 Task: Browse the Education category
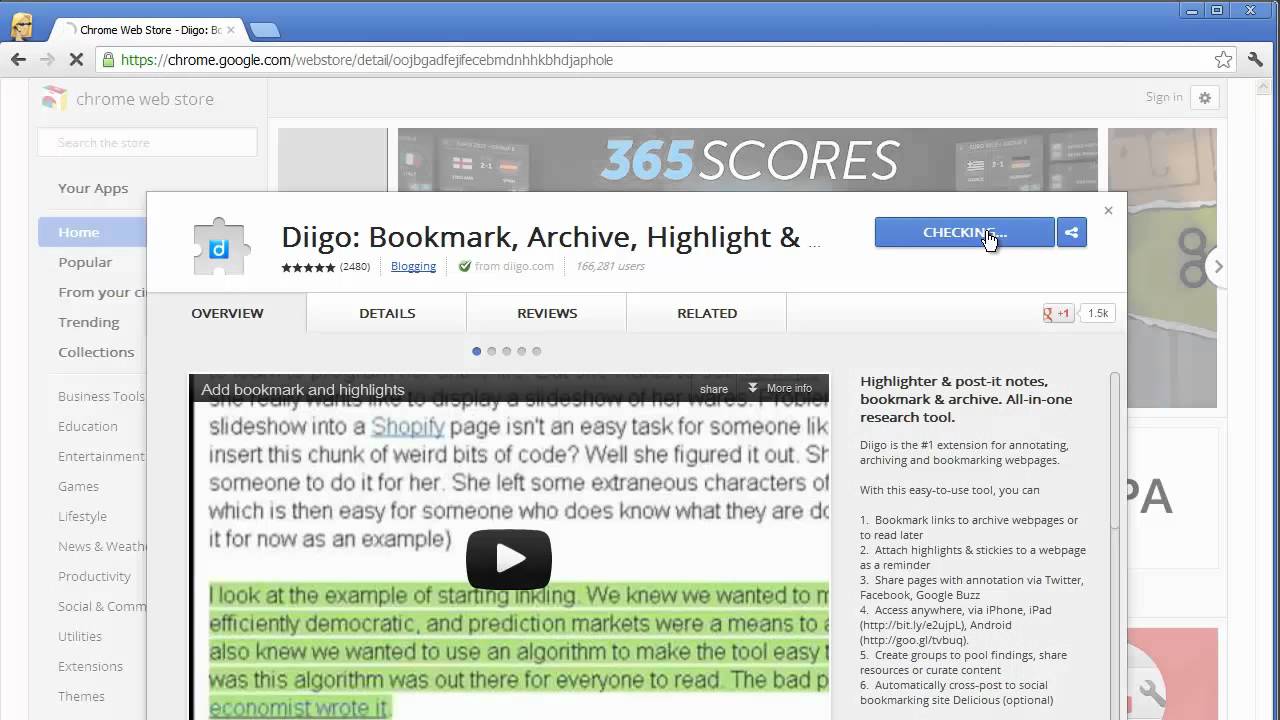pos(88,426)
